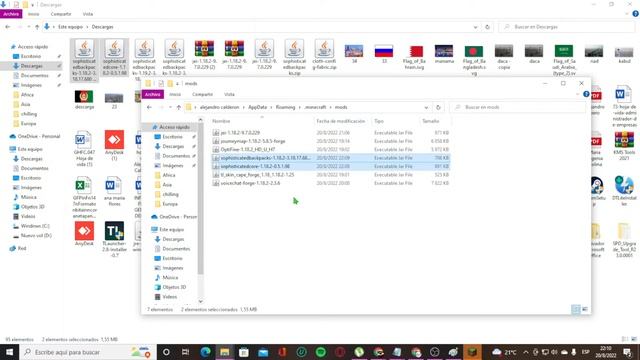
Task: Open Nuevo vol (D:) in Descargas sidebar
Action: point(36,236)
